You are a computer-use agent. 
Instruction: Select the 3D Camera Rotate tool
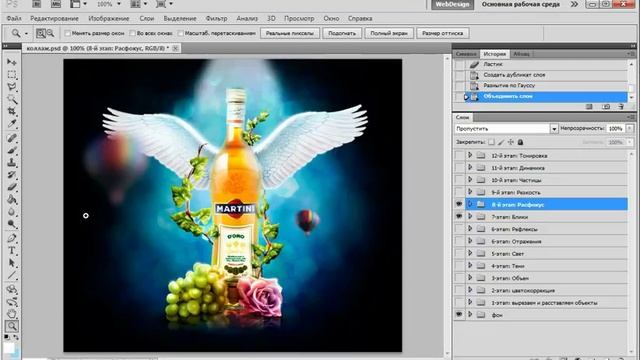click(x=11, y=302)
